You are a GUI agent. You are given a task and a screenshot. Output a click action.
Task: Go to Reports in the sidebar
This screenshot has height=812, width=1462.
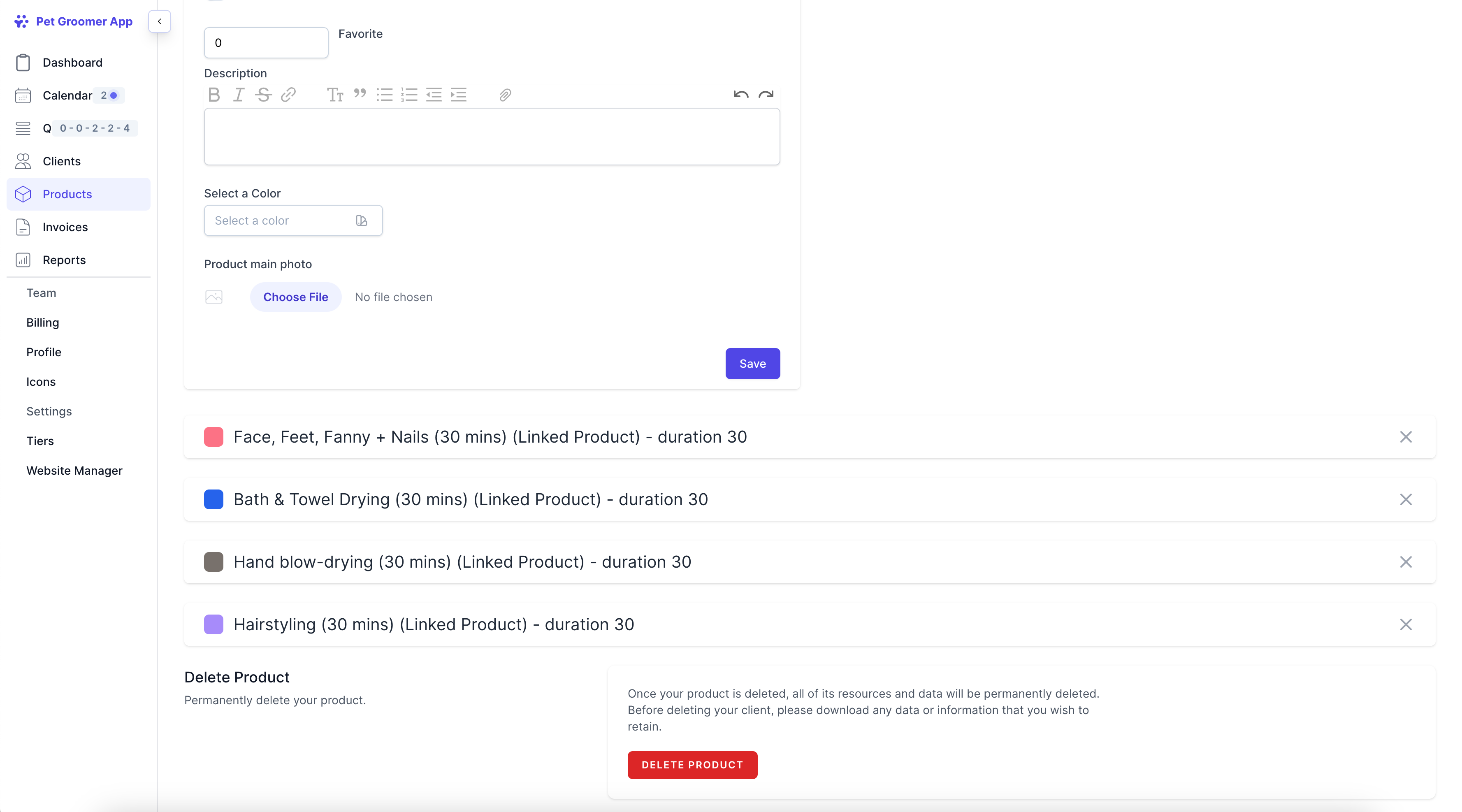[64, 260]
